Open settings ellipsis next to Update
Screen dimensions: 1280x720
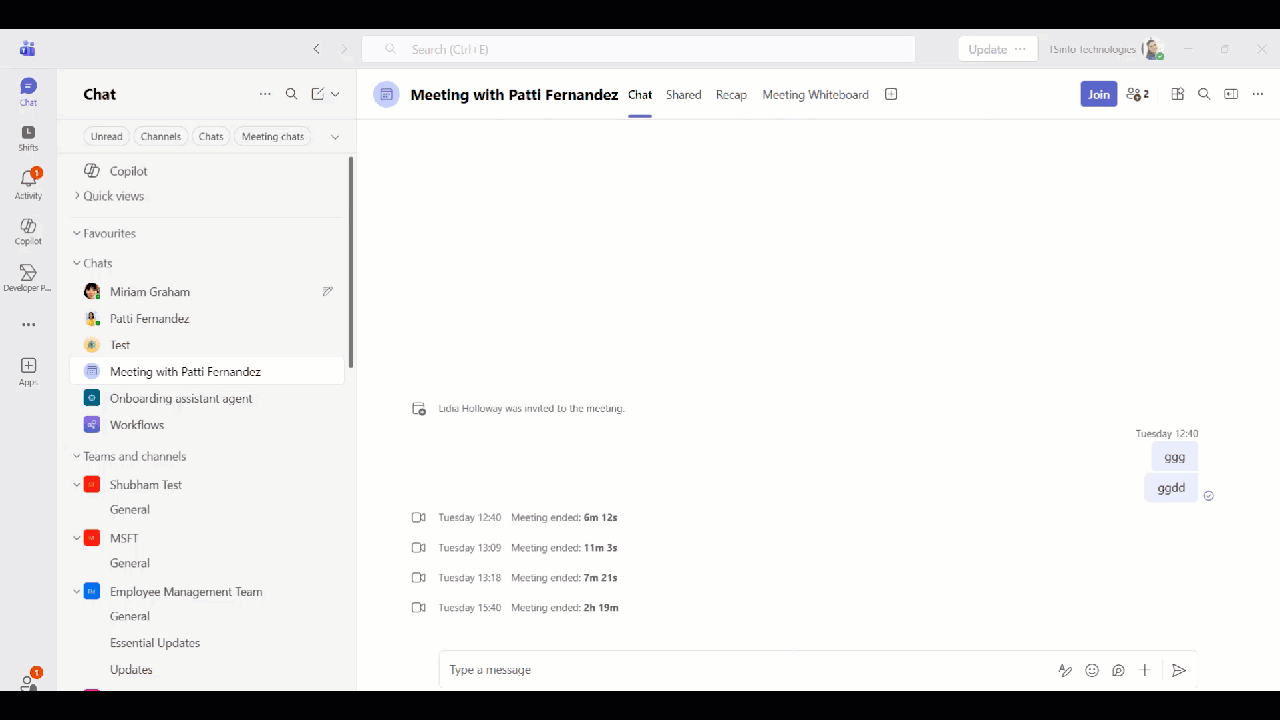[x=1020, y=49]
